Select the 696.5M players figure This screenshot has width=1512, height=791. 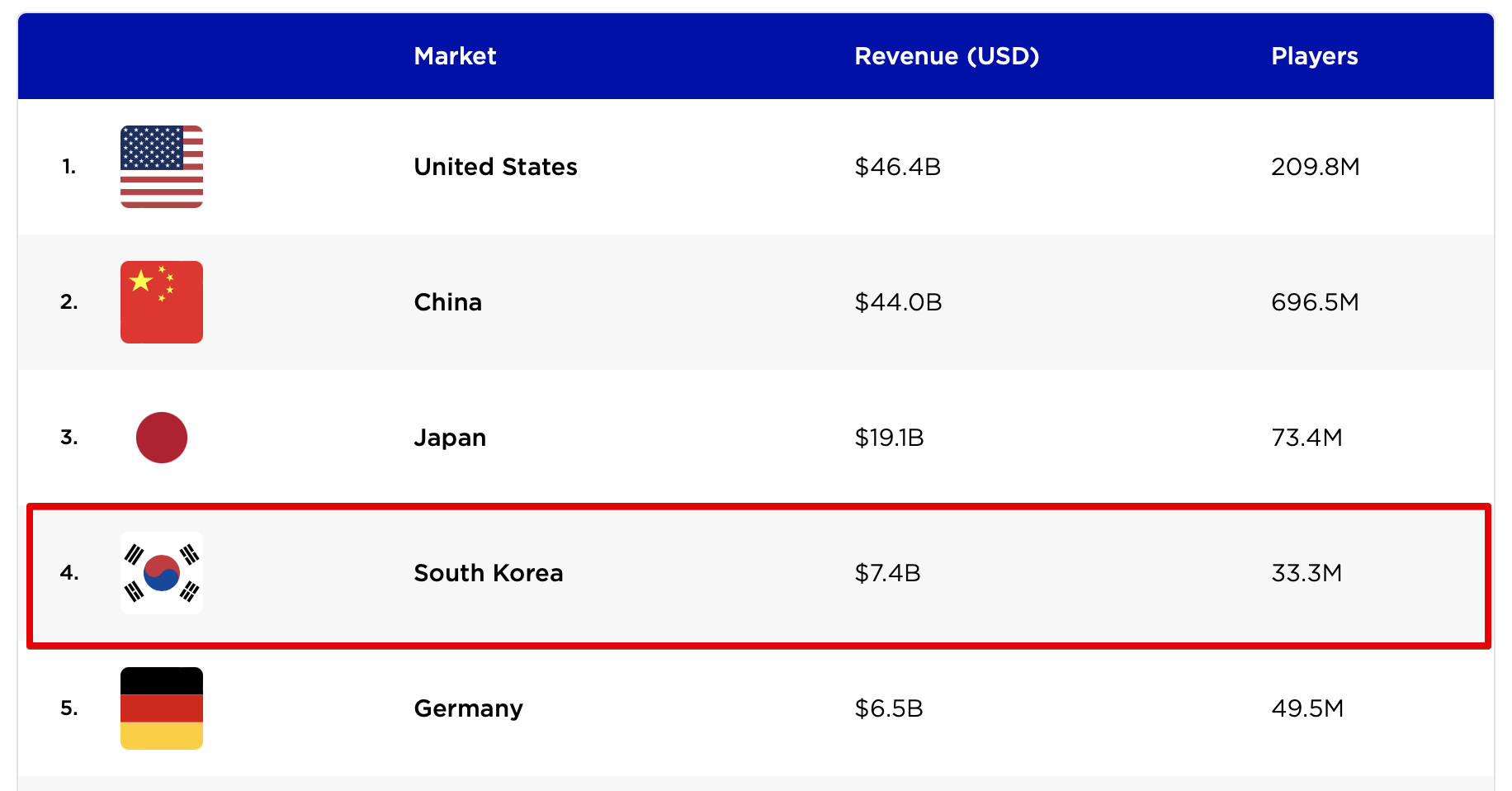pyautogui.click(x=1312, y=302)
